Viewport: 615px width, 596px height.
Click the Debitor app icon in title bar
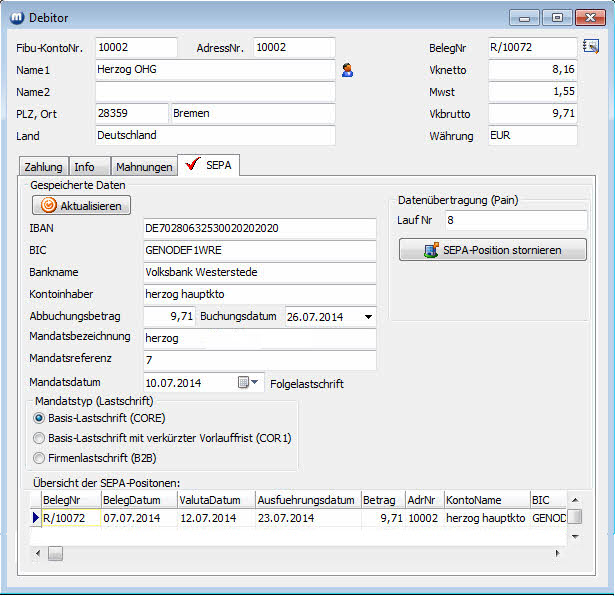coord(17,17)
